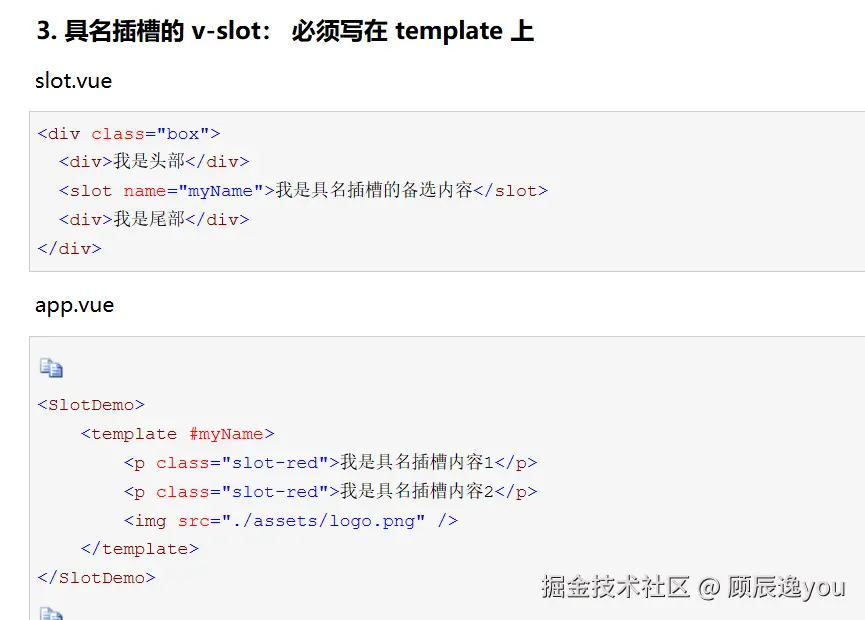Screen dimensions: 865x620
Task: Click the closing </SlotDemo> tag
Action: coord(96,577)
